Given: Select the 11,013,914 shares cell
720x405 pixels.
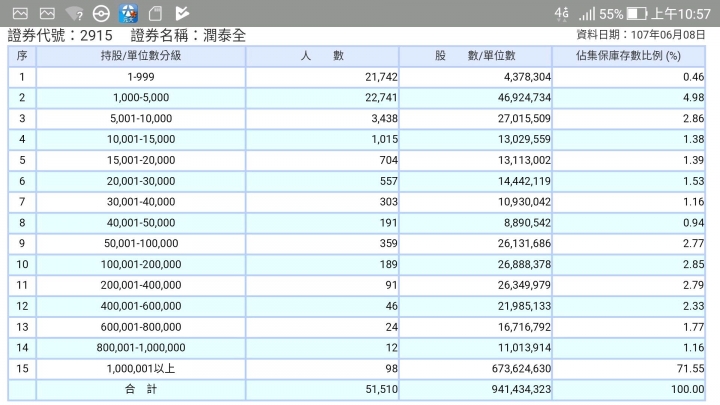Looking at the screenshot, I should point(476,348).
